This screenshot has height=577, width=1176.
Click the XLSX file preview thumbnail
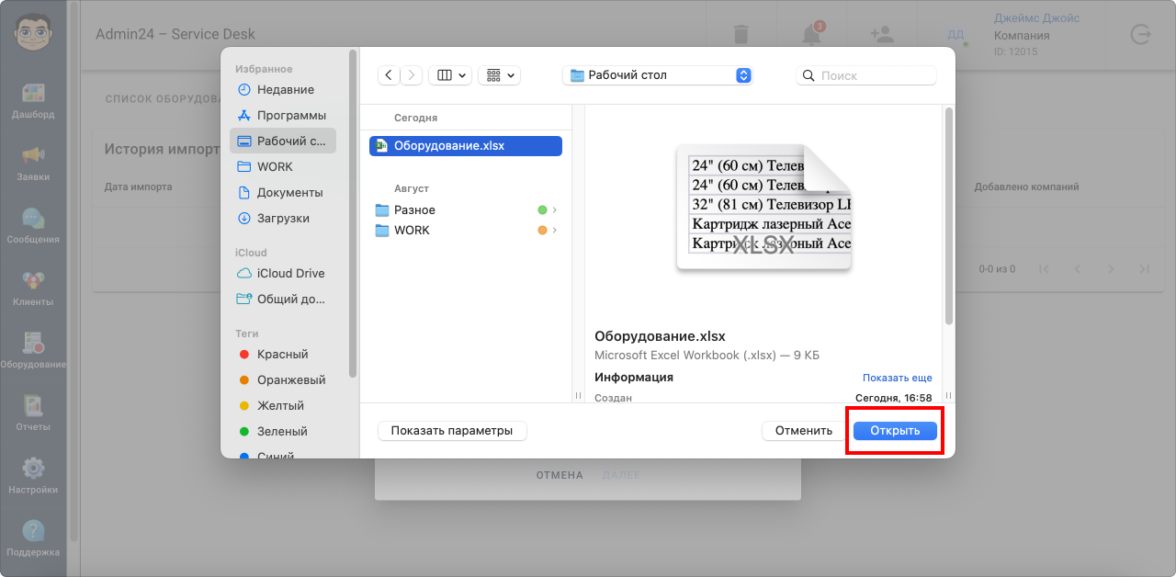click(764, 208)
